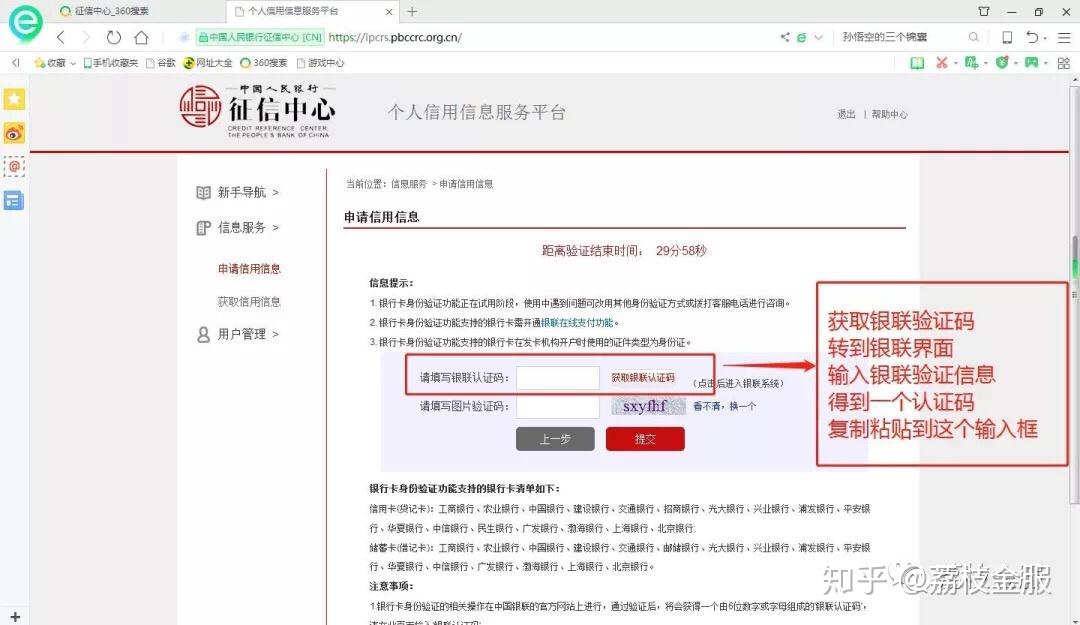Click the address bar URL
The width and height of the screenshot is (1080, 625).
pos(395,37)
